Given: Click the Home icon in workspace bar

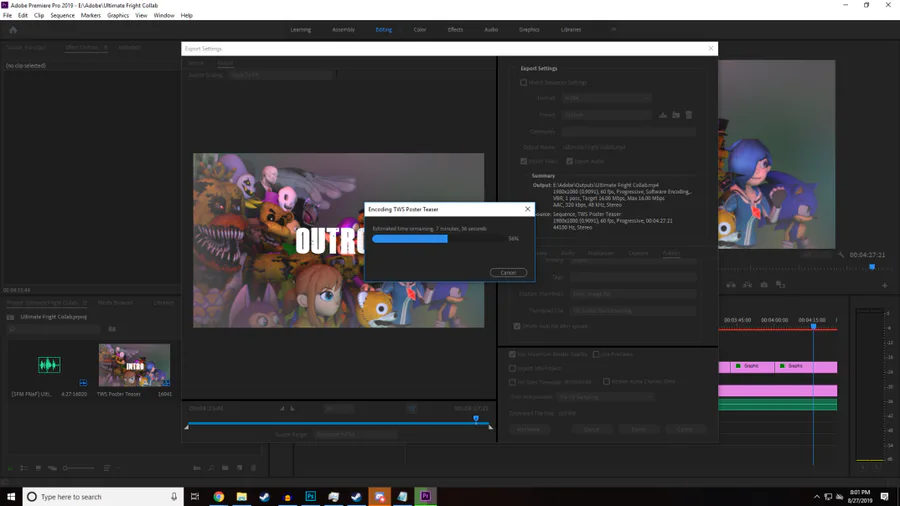Looking at the screenshot, I should pos(13,30).
